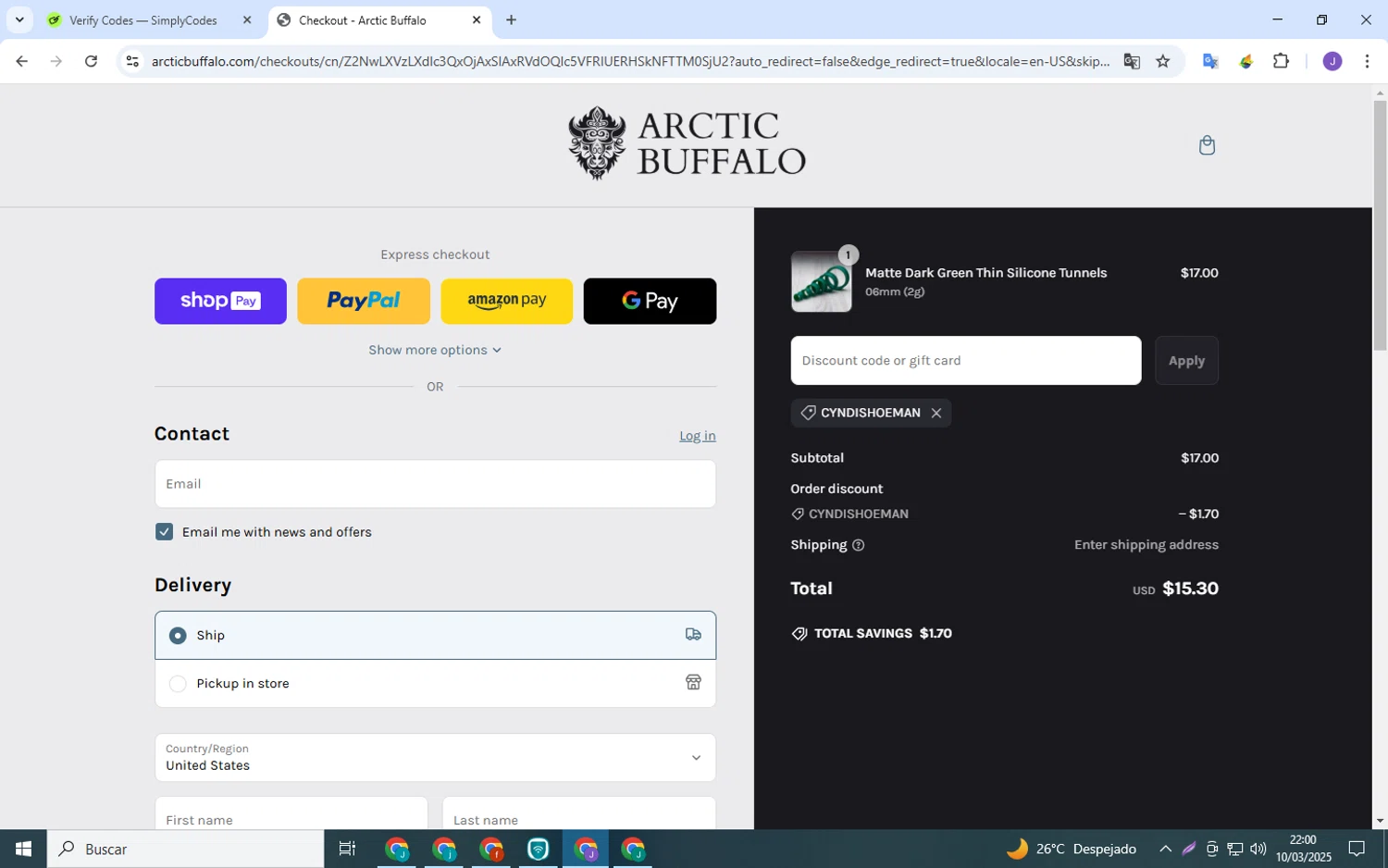Screen dimensions: 1388x868
Task: Click the Discount code or gift card field
Action: [966, 361]
